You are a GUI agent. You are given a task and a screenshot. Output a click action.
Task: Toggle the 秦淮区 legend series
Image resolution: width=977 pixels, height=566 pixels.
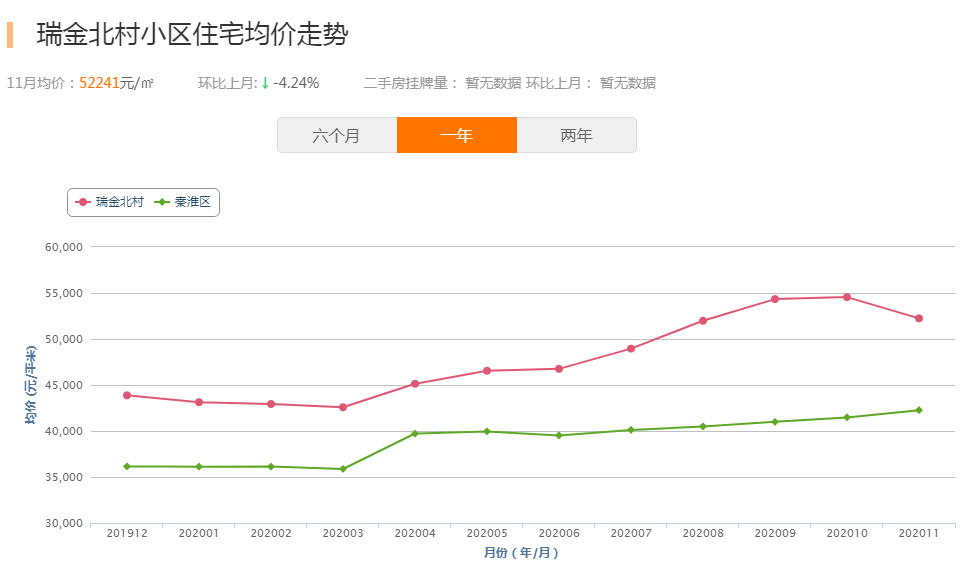pos(183,202)
